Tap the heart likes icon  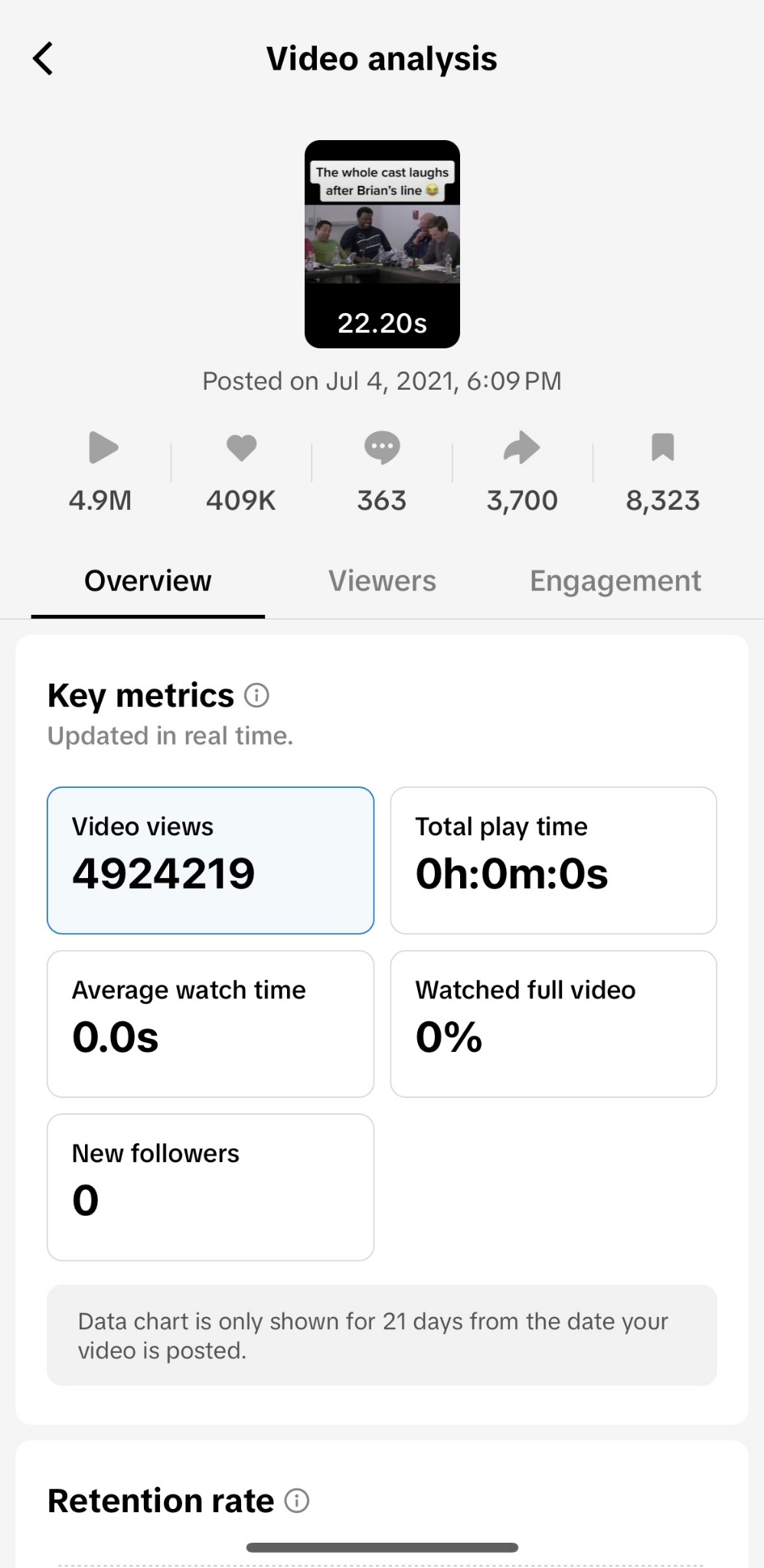241,447
